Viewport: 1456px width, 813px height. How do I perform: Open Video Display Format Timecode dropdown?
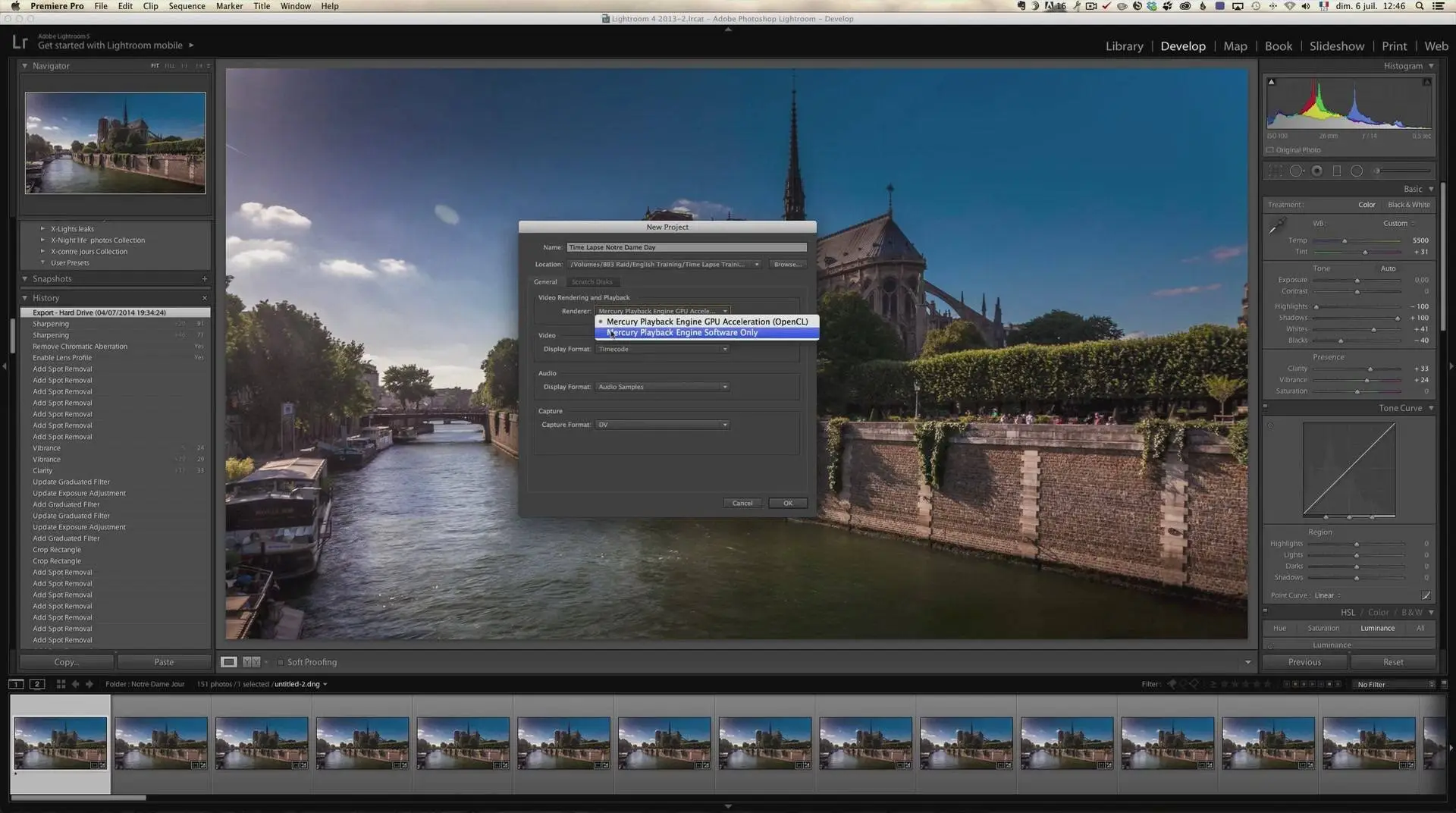tap(662, 349)
